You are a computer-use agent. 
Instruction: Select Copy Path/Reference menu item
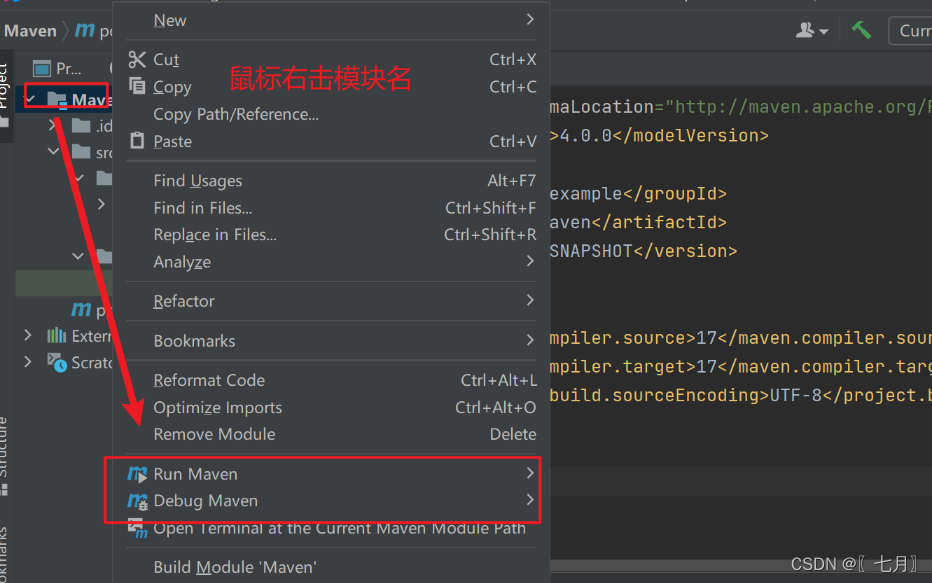coord(331,114)
